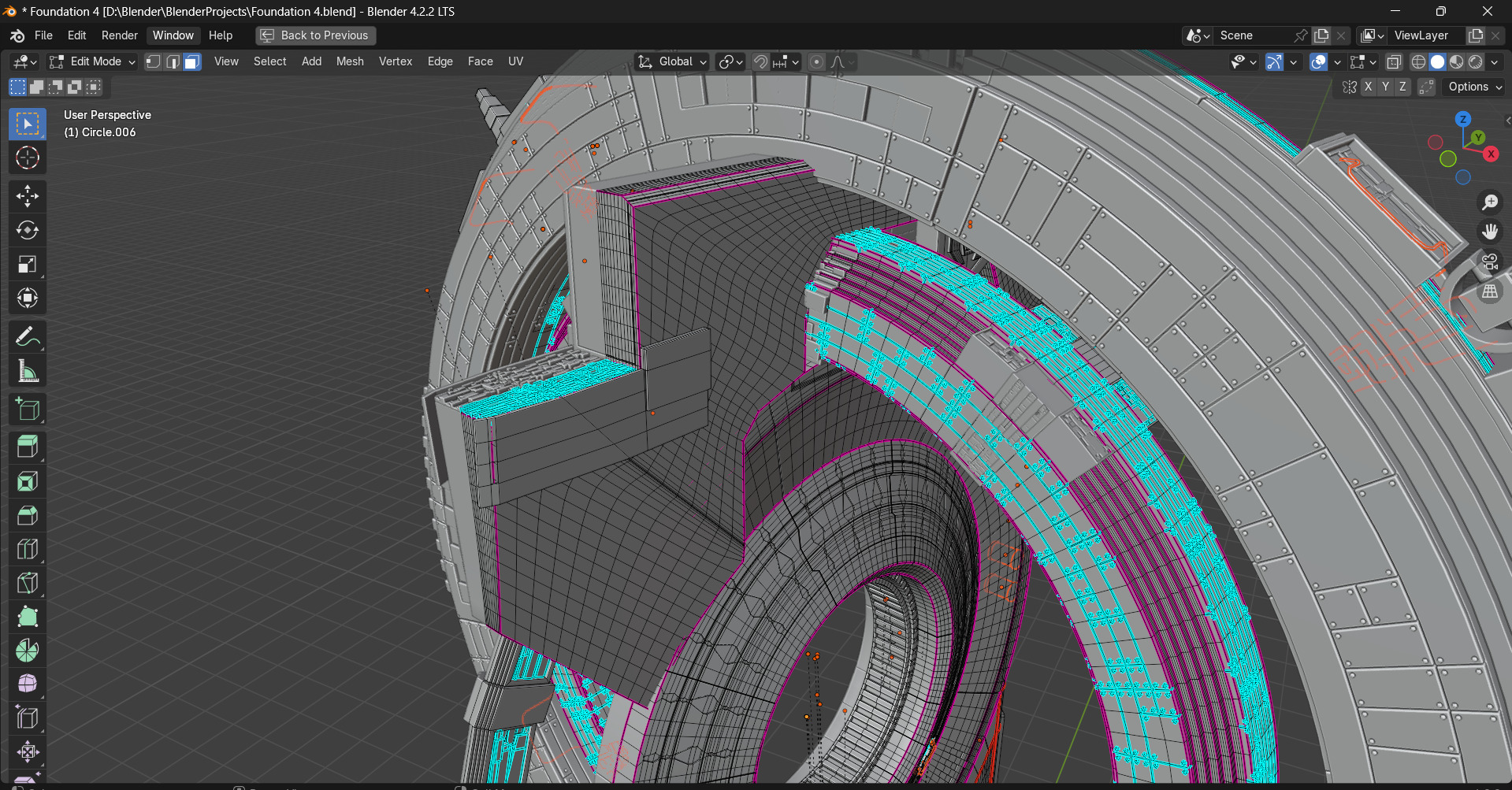Screen dimensions: 1512x790
Task: Choose the Add Cube tool
Action: click(x=28, y=410)
